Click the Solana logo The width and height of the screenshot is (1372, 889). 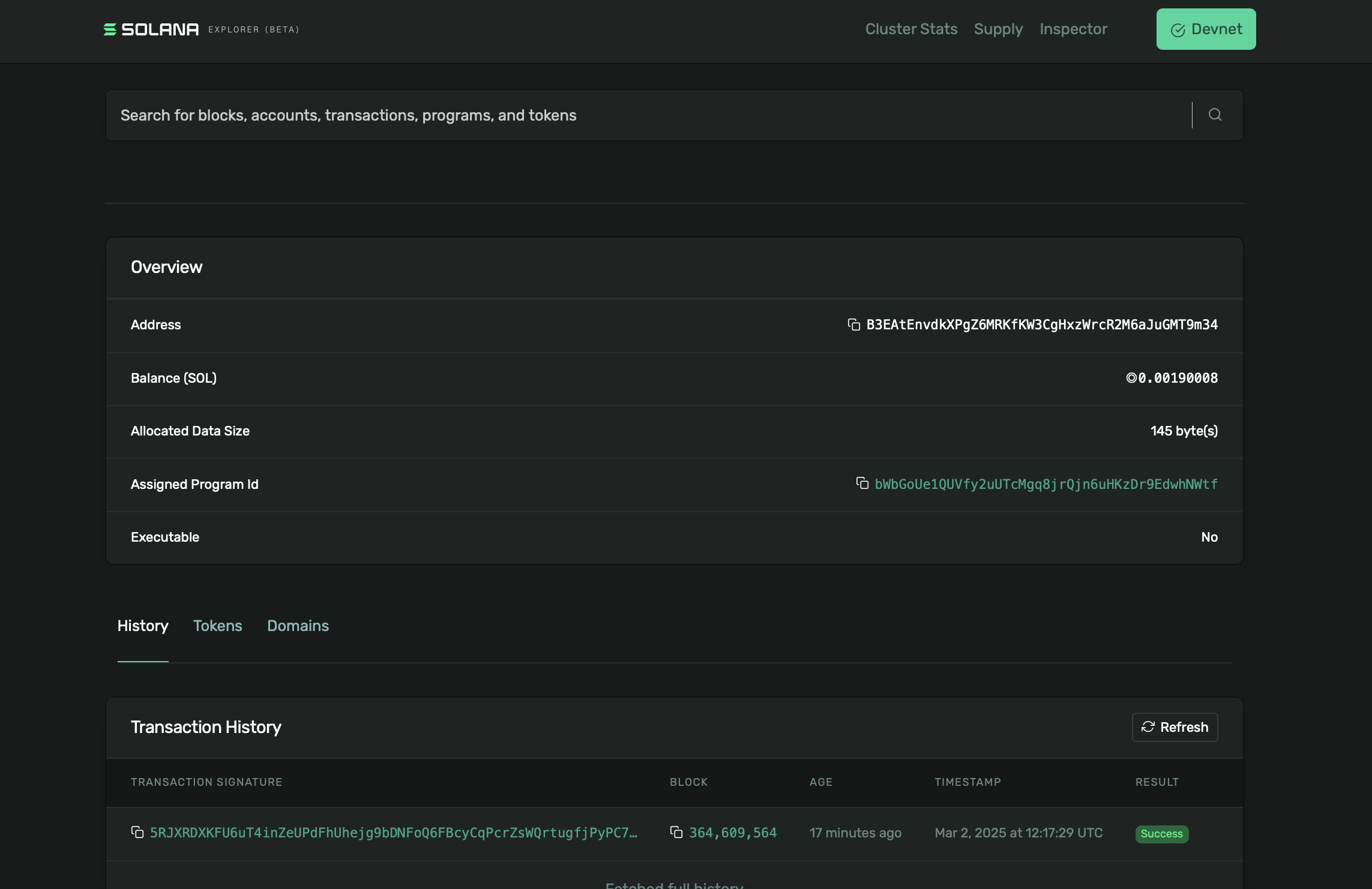click(x=151, y=29)
